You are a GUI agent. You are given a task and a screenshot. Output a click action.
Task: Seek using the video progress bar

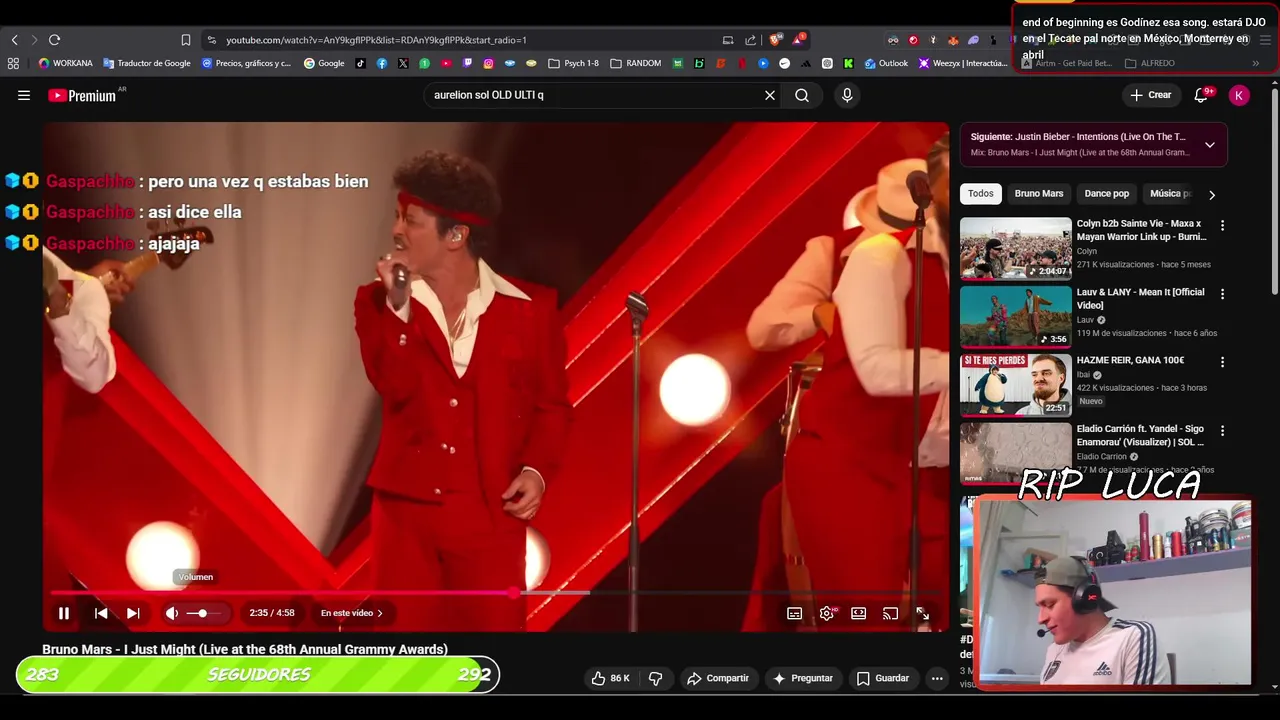click(495, 592)
